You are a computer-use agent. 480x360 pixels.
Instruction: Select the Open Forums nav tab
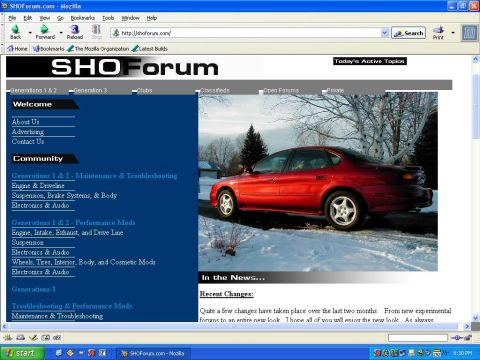tap(281, 90)
